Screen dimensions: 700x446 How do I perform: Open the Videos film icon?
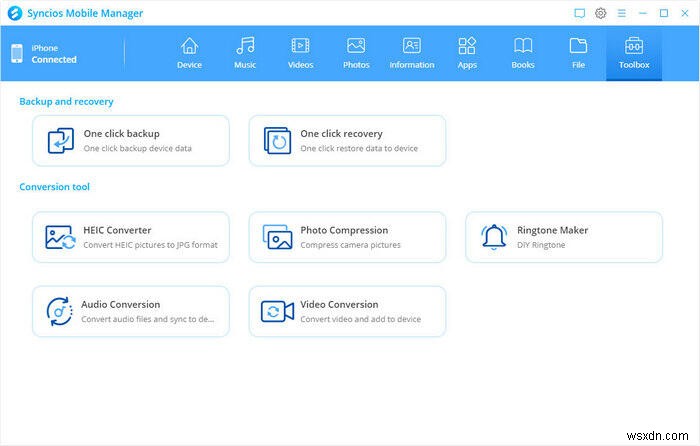pyautogui.click(x=300, y=46)
